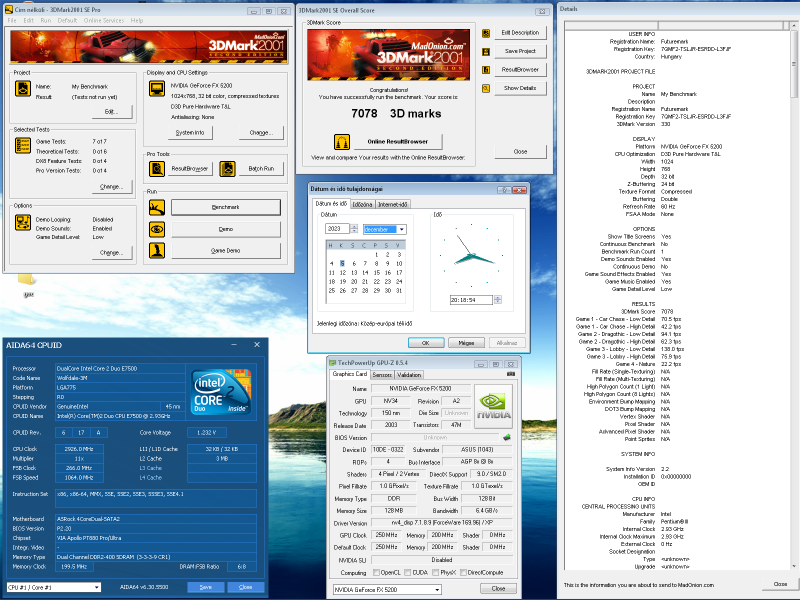The image size is (800, 600).
Task: Click the icon beside Edit Description
Action: click(486, 33)
